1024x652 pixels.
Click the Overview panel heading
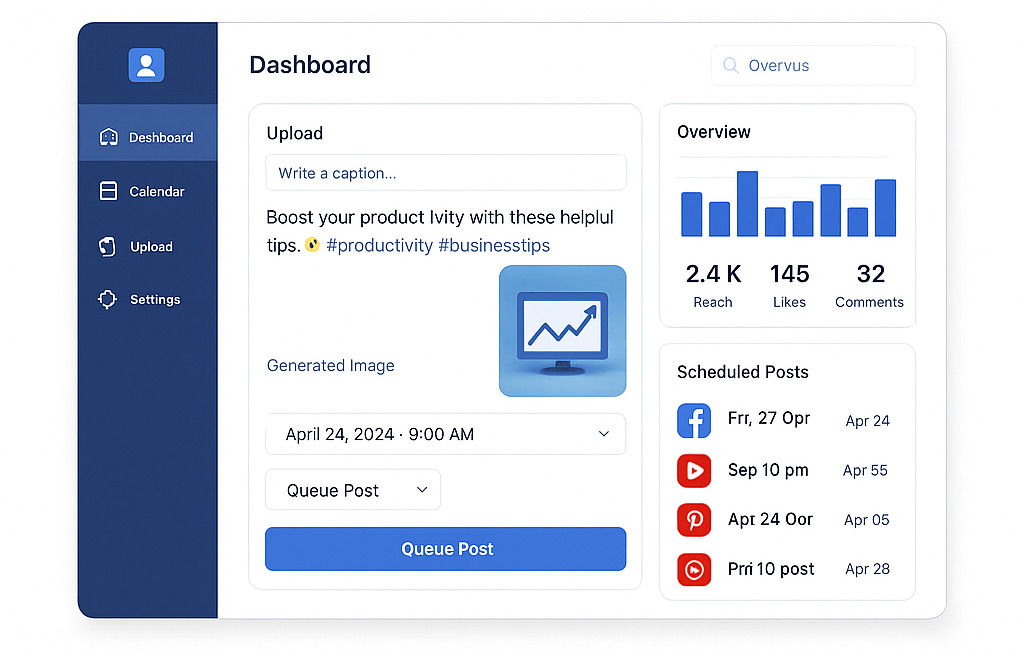[714, 132]
